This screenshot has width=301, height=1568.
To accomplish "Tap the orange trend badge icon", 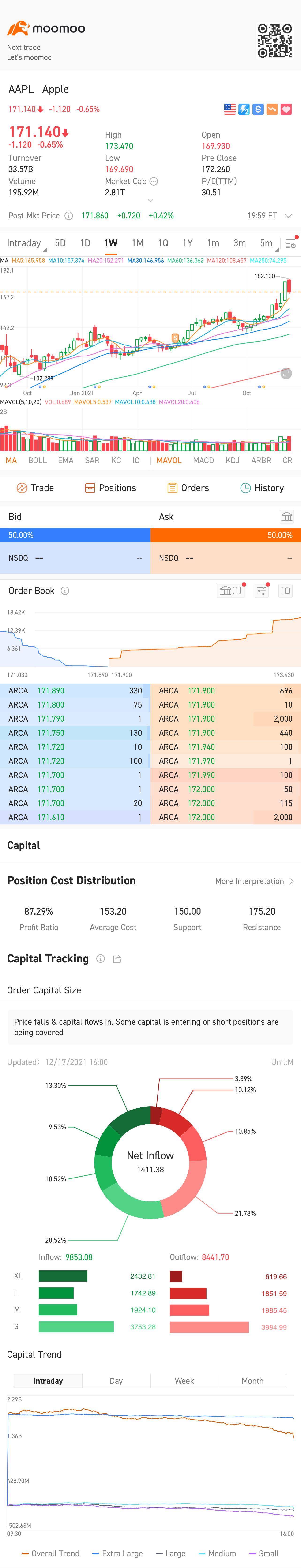I will coord(272,110).
